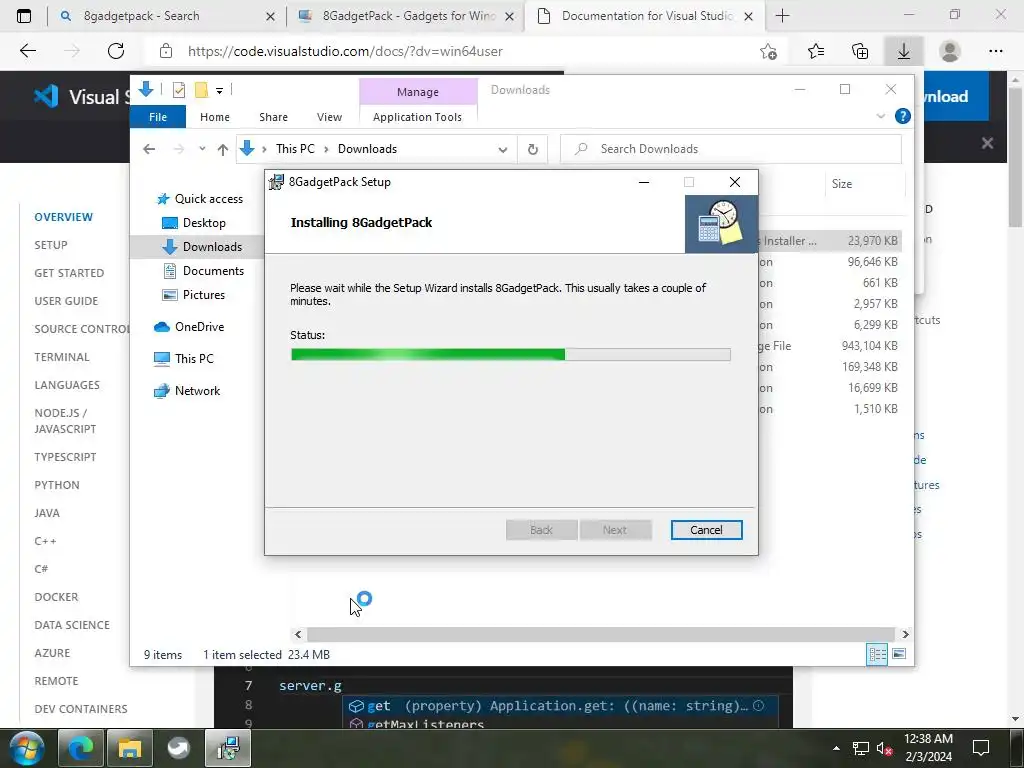Open TERMINAL docs section
Screen dimensions: 1024x768
[x=62, y=357]
